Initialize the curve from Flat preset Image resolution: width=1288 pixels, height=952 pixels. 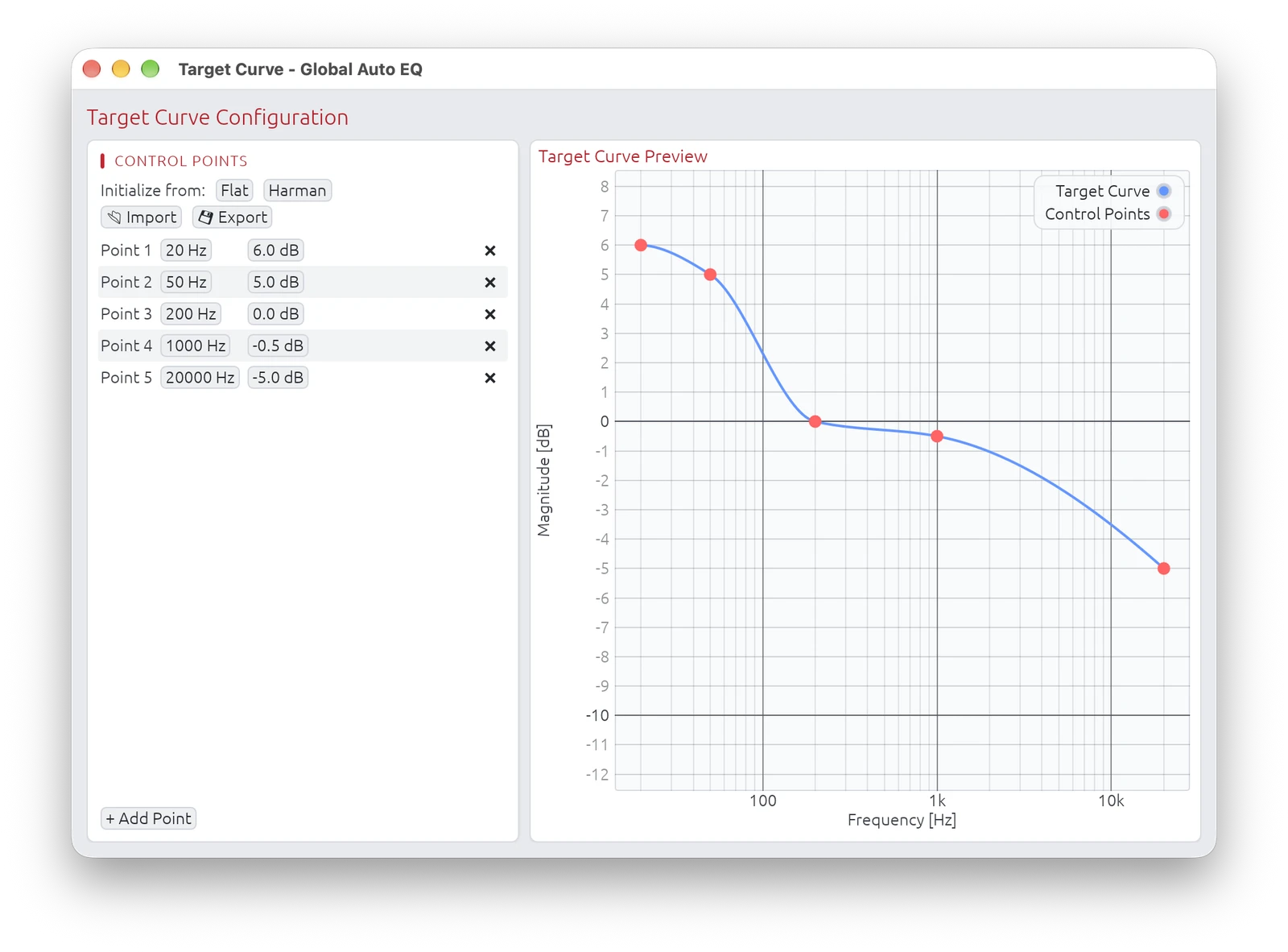click(234, 190)
